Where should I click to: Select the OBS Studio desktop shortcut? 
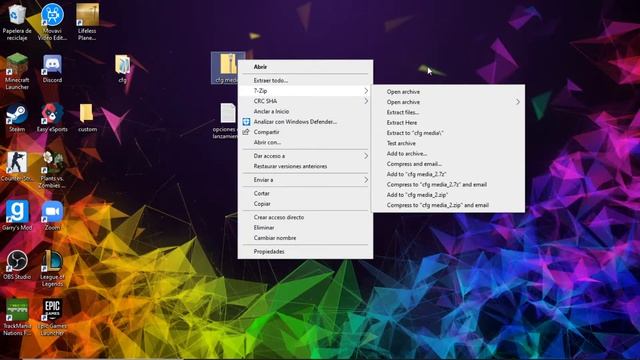tap(17, 265)
